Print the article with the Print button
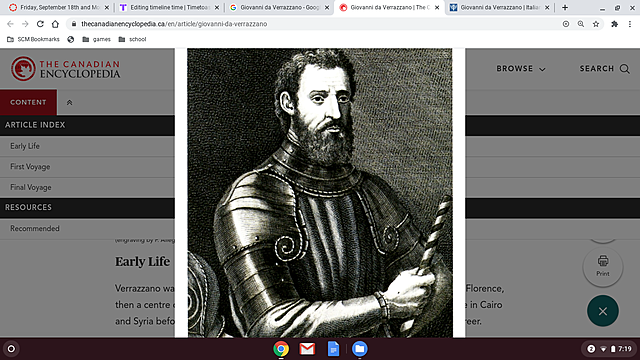640x360 pixels. click(603, 266)
